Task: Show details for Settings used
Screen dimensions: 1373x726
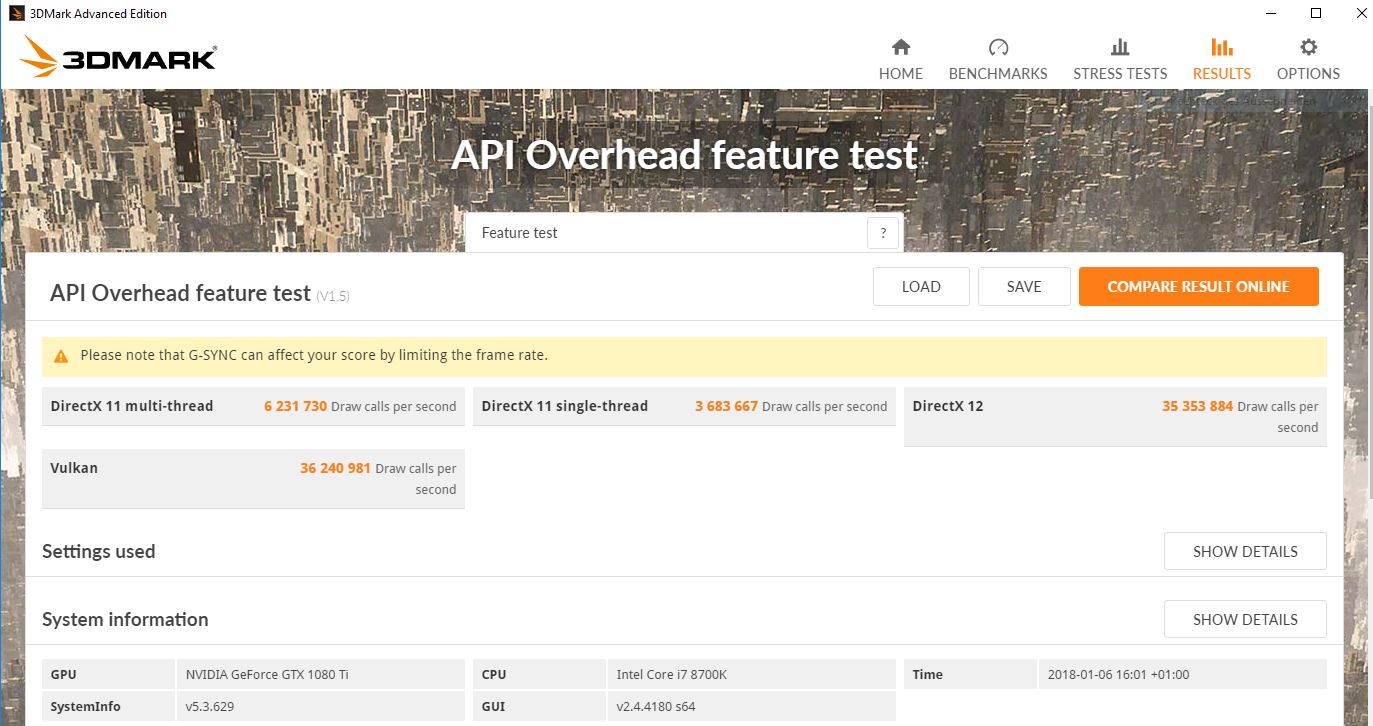Action: tap(1245, 551)
